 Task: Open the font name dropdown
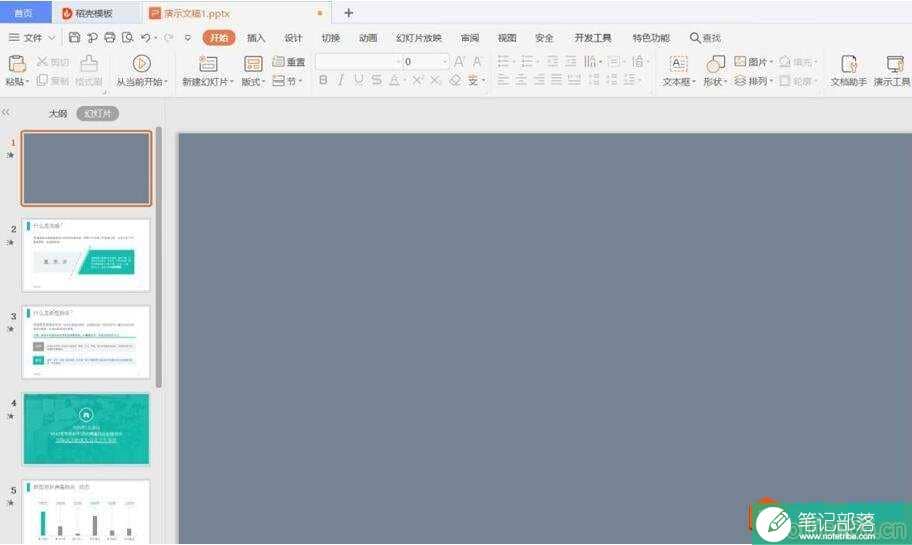399,62
